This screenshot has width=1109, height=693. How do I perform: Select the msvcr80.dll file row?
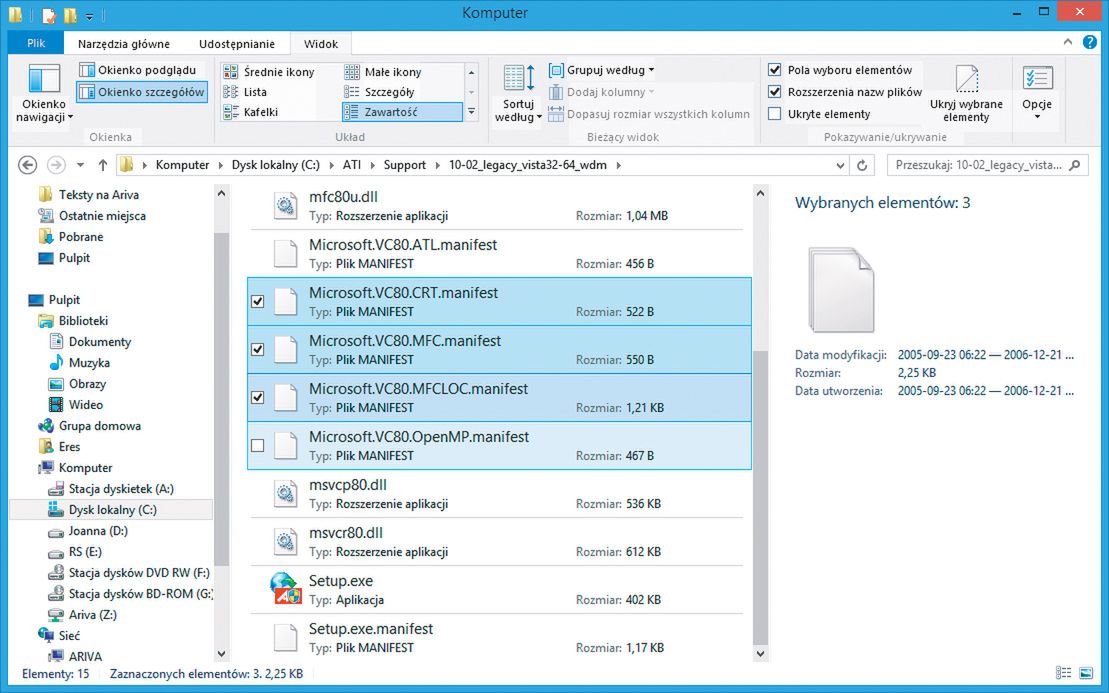(x=497, y=542)
